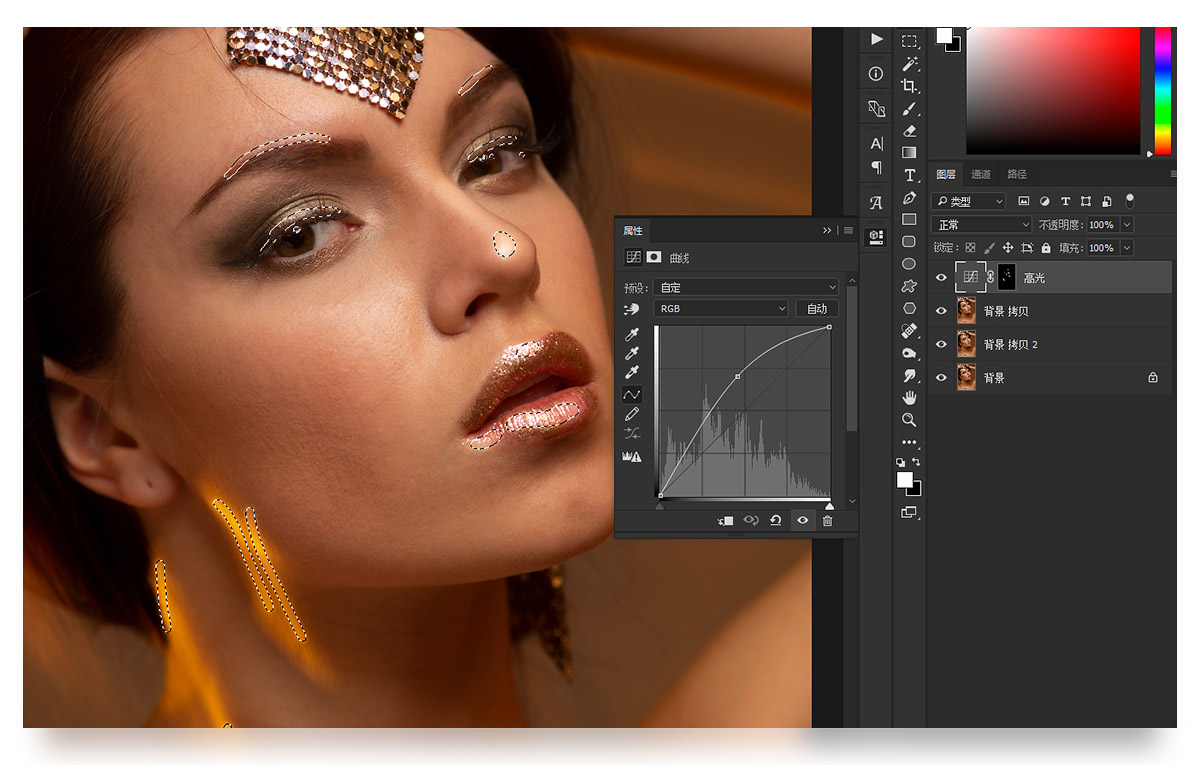Open the 预设 preset dropdown
This screenshot has width=1200, height=765.
pos(746,287)
